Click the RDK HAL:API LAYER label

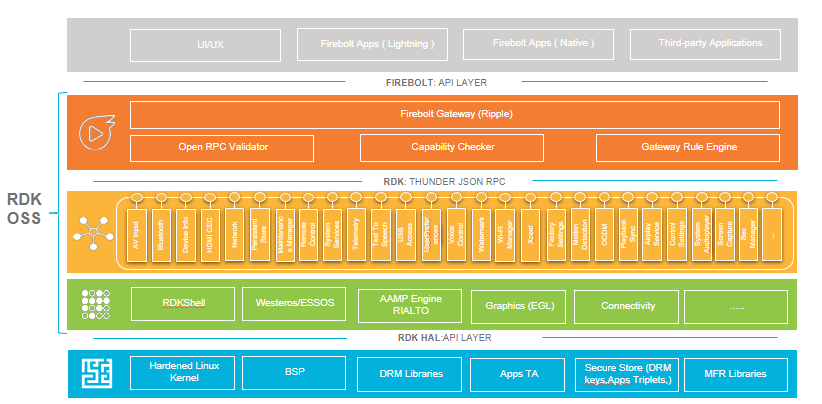click(x=445, y=337)
